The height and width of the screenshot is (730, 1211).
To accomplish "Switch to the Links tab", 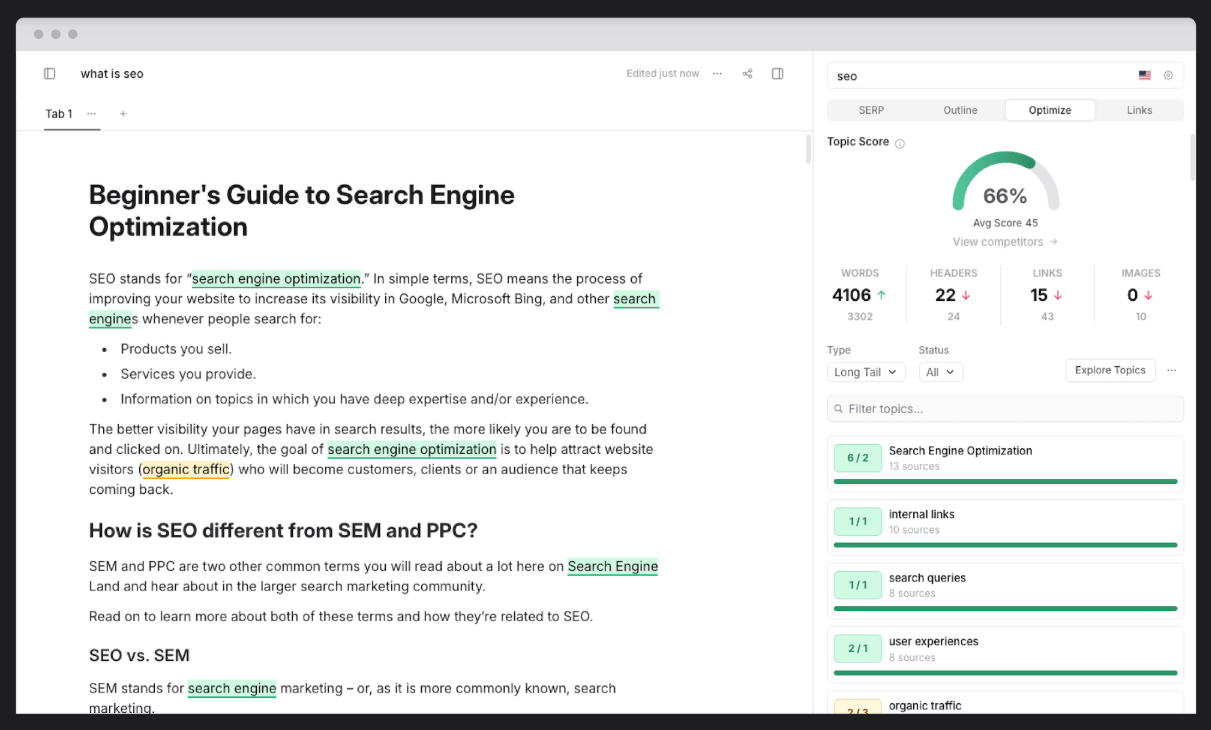I will 1139,110.
